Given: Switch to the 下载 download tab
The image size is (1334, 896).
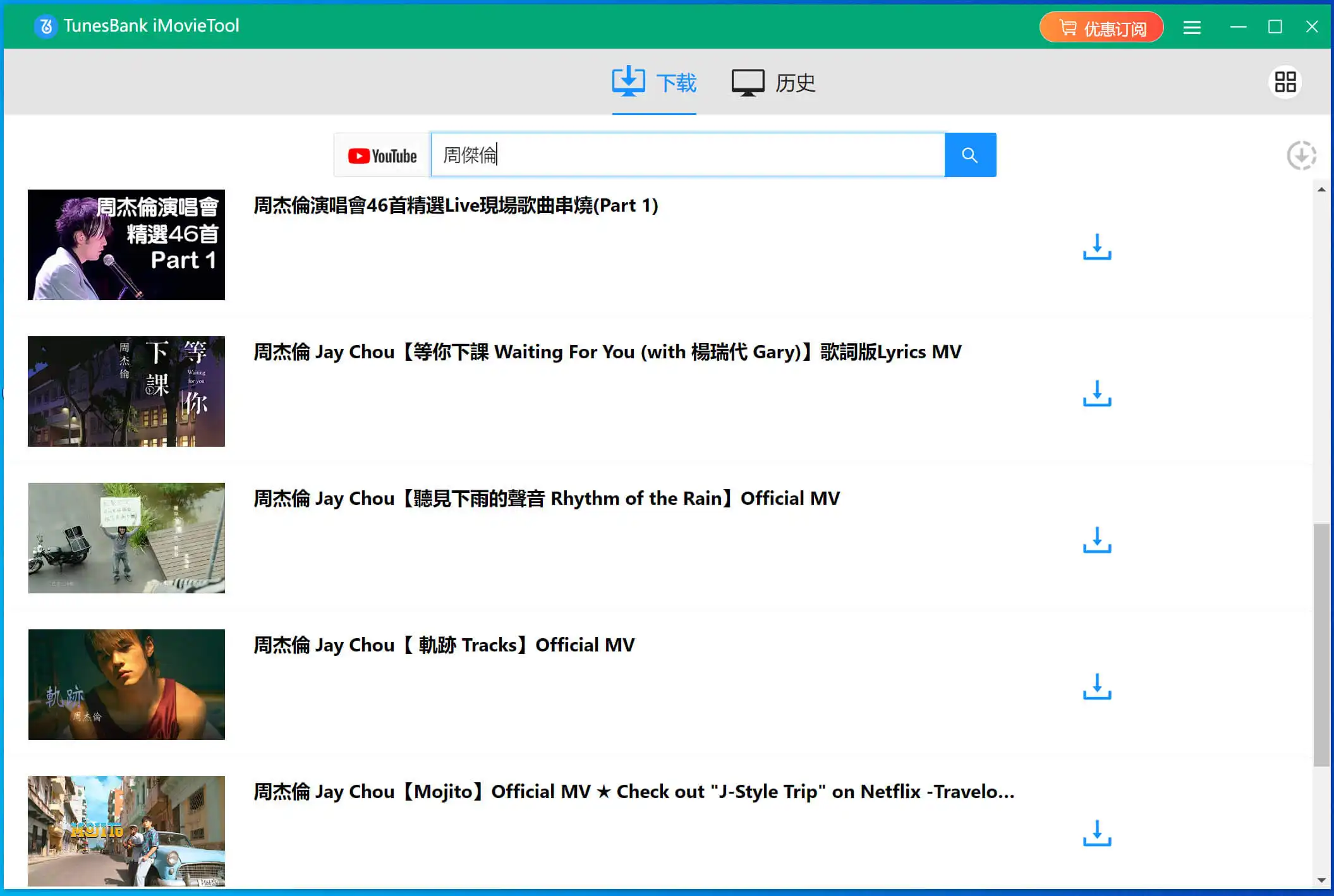Looking at the screenshot, I should pos(654,83).
